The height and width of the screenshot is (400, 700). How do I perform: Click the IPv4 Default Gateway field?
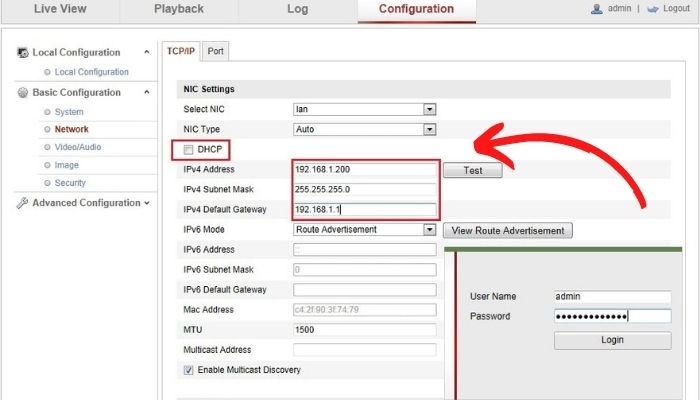pos(365,209)
